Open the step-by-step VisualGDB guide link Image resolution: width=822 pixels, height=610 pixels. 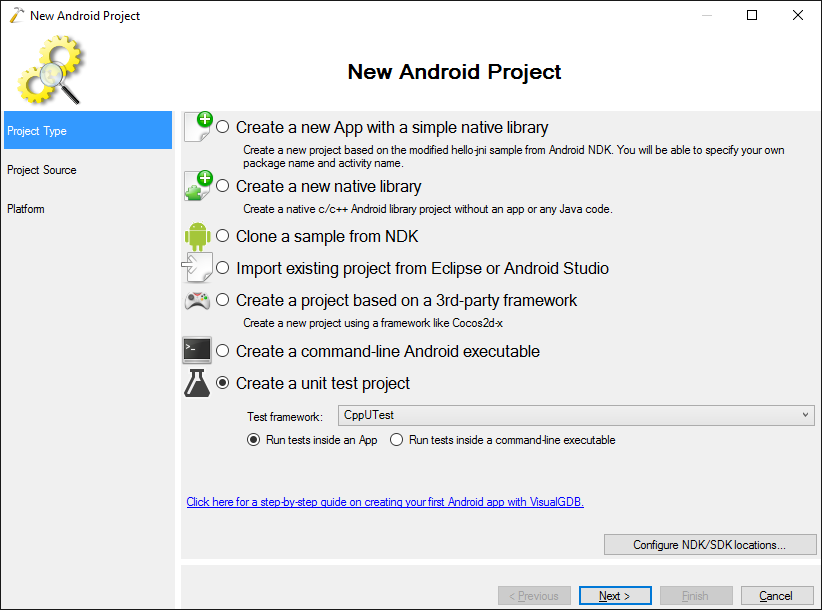pos(385,502)
